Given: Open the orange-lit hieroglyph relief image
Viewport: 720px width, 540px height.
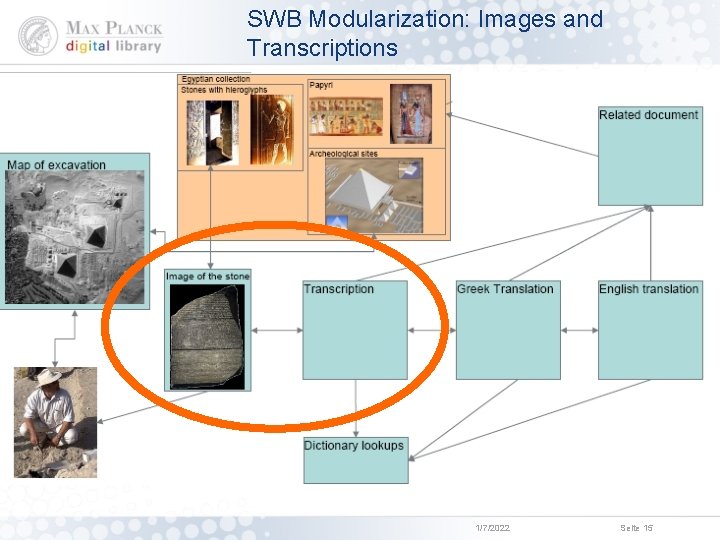Looking at the screenshot, I should [272, 130].
